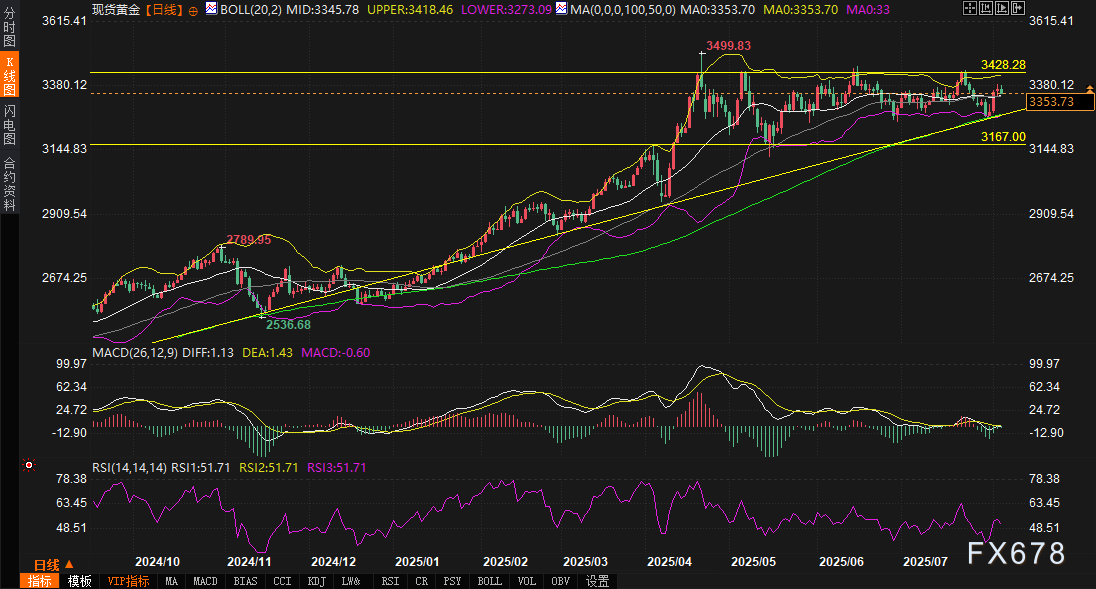Image resolution: width=1096 pixels, height=589 pixels.
Task: Switch to the 模板 tab
Action: click(x=80, y=581)
